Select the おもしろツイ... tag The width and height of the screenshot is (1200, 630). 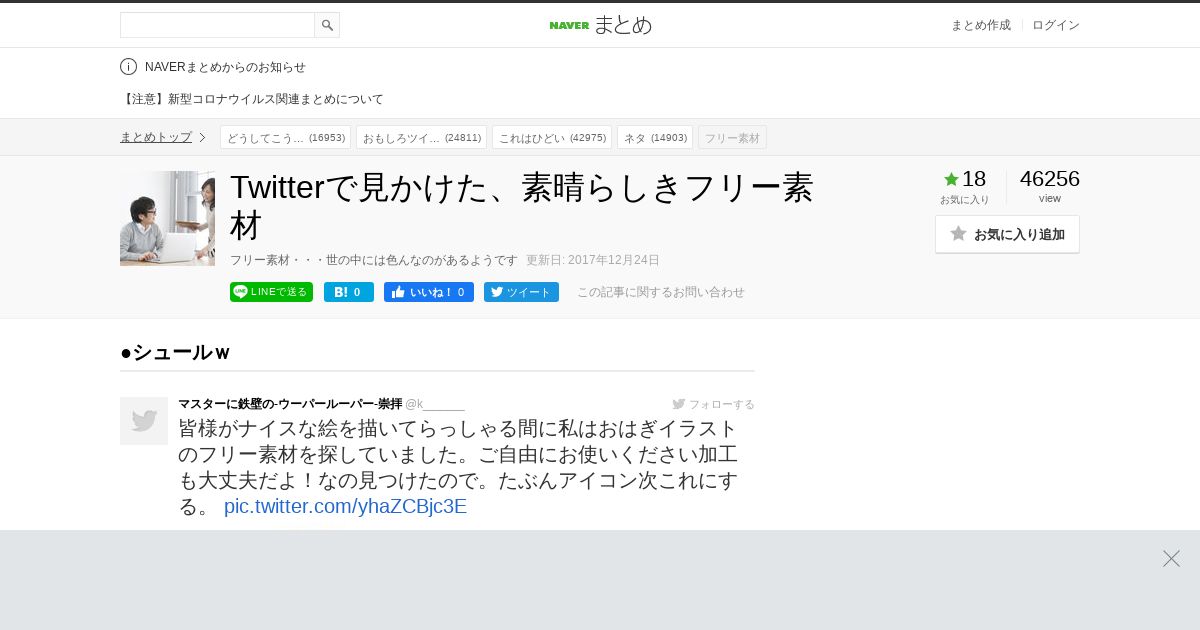click(421, 137)
